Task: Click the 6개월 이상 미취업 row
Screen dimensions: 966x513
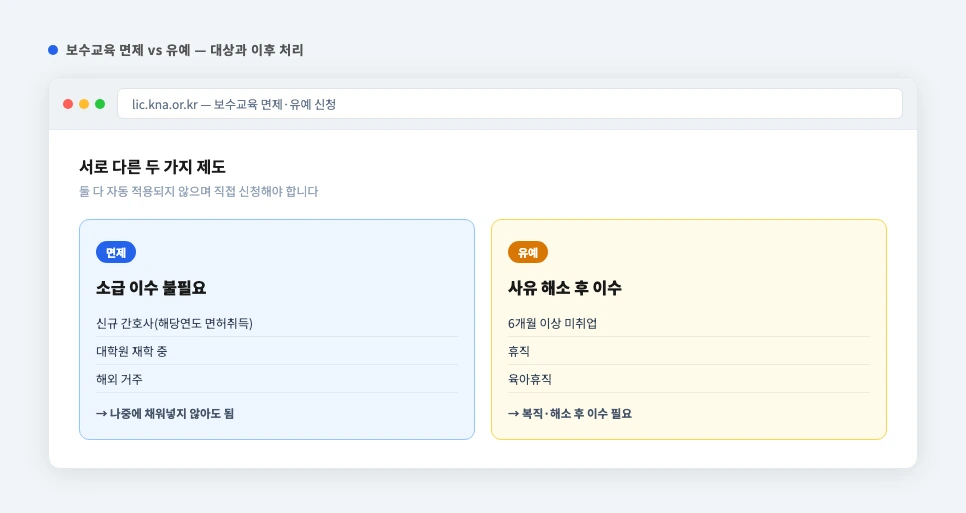Action: [689, 323]
